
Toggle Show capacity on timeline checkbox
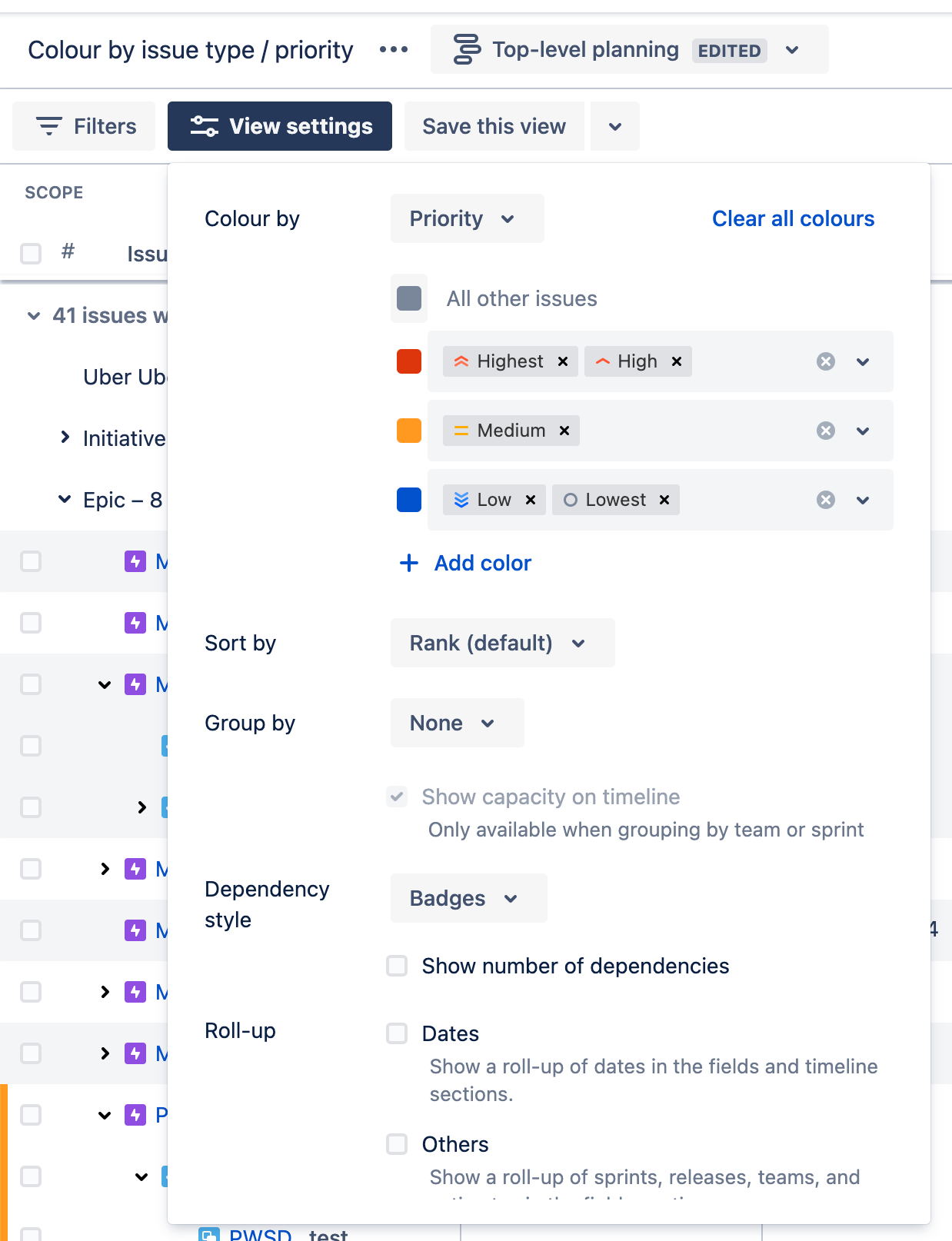397,797
